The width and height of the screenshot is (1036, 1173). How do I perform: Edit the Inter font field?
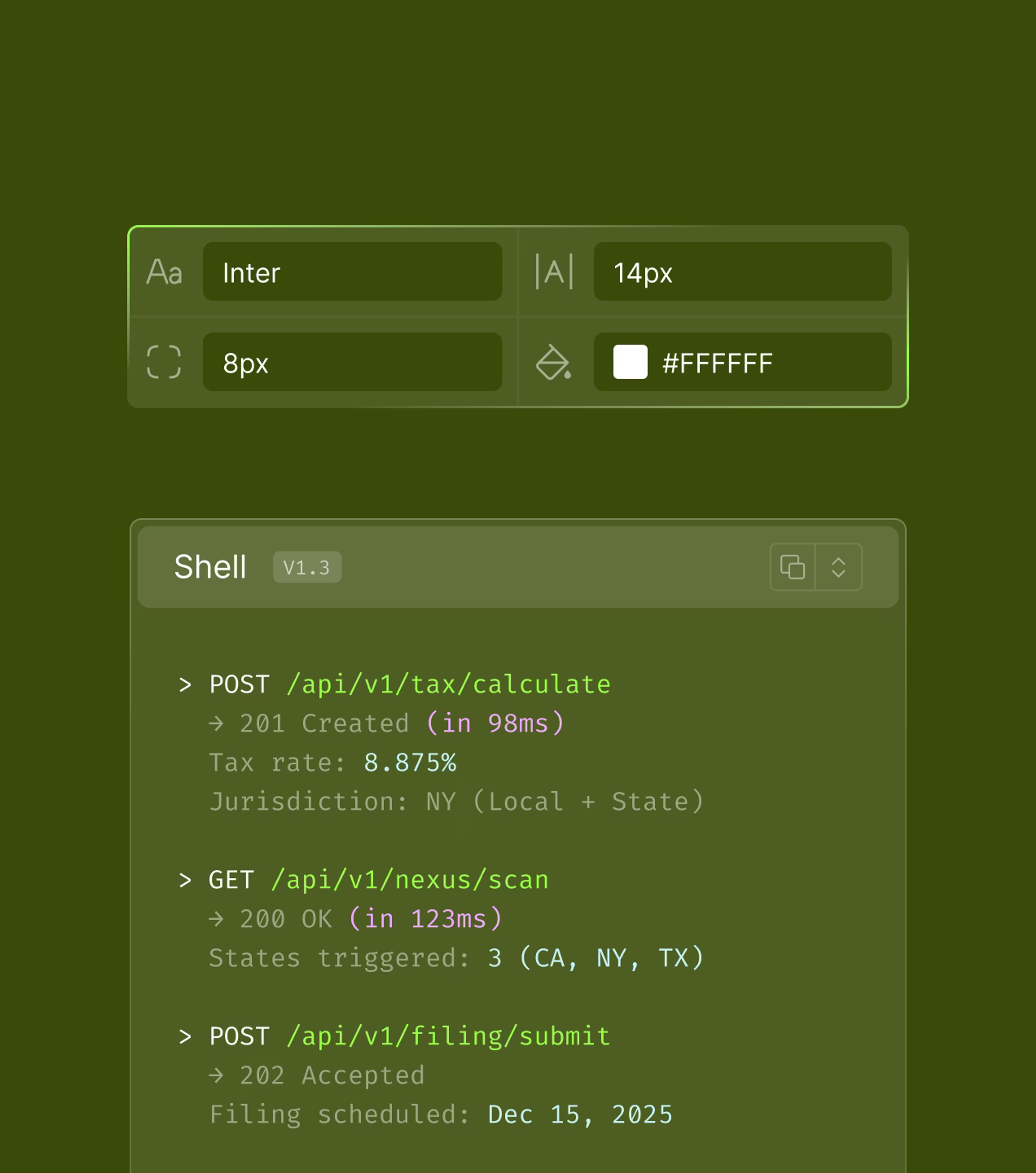click(352, 271)
